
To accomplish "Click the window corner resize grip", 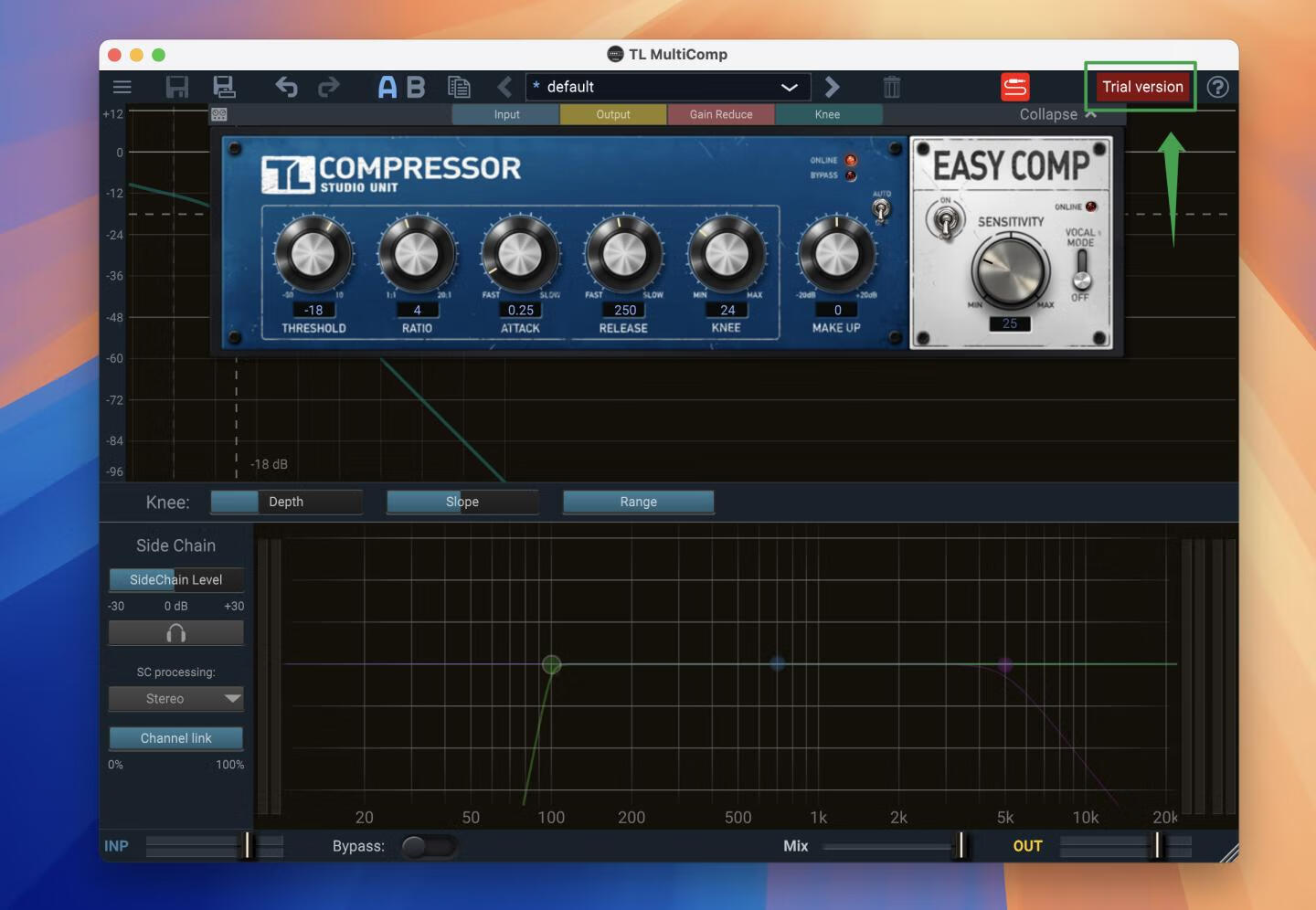I will pos(1228,852).
